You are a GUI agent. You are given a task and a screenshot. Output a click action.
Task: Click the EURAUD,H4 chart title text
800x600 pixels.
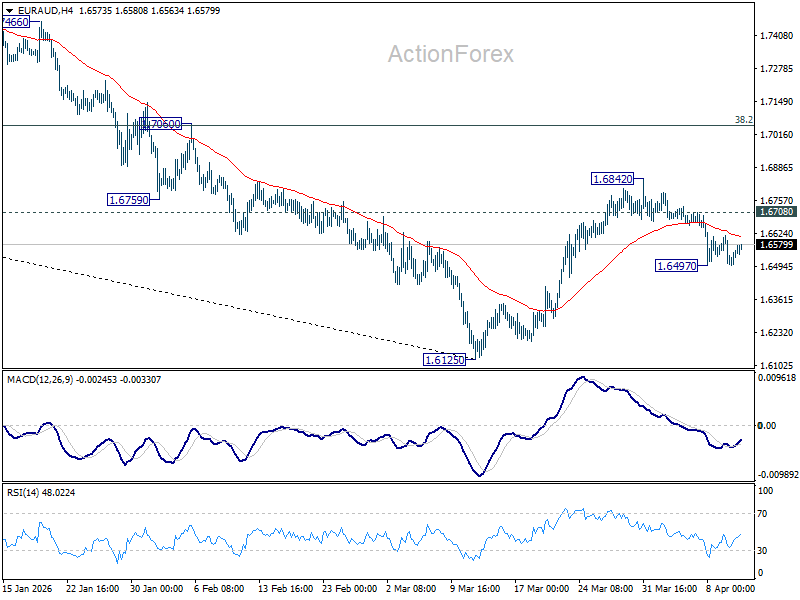point(45,10)
